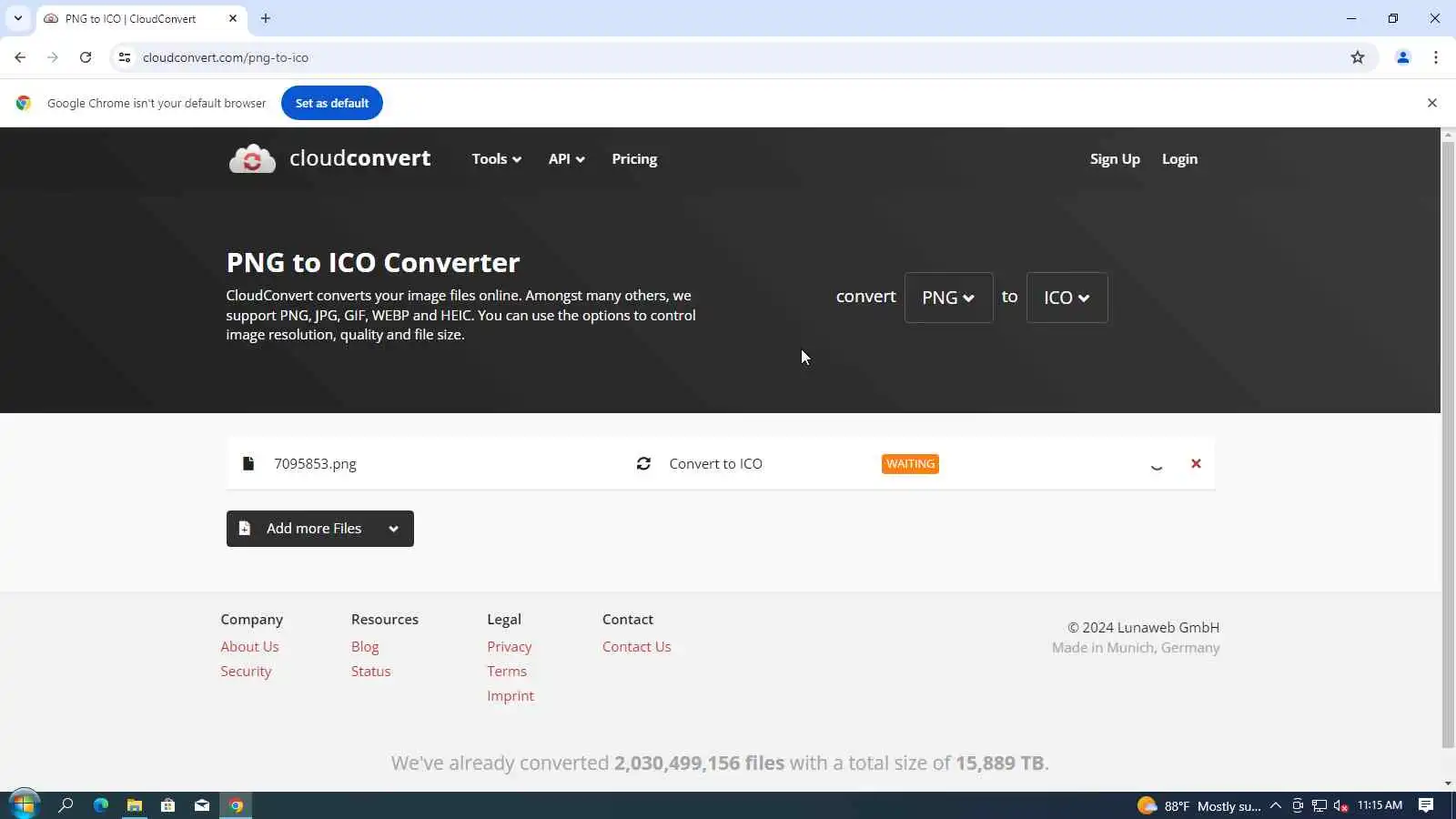The height and width of the screenshot is (819, 1456).
Task: Open the Imprint link
Action: (511, 696)
